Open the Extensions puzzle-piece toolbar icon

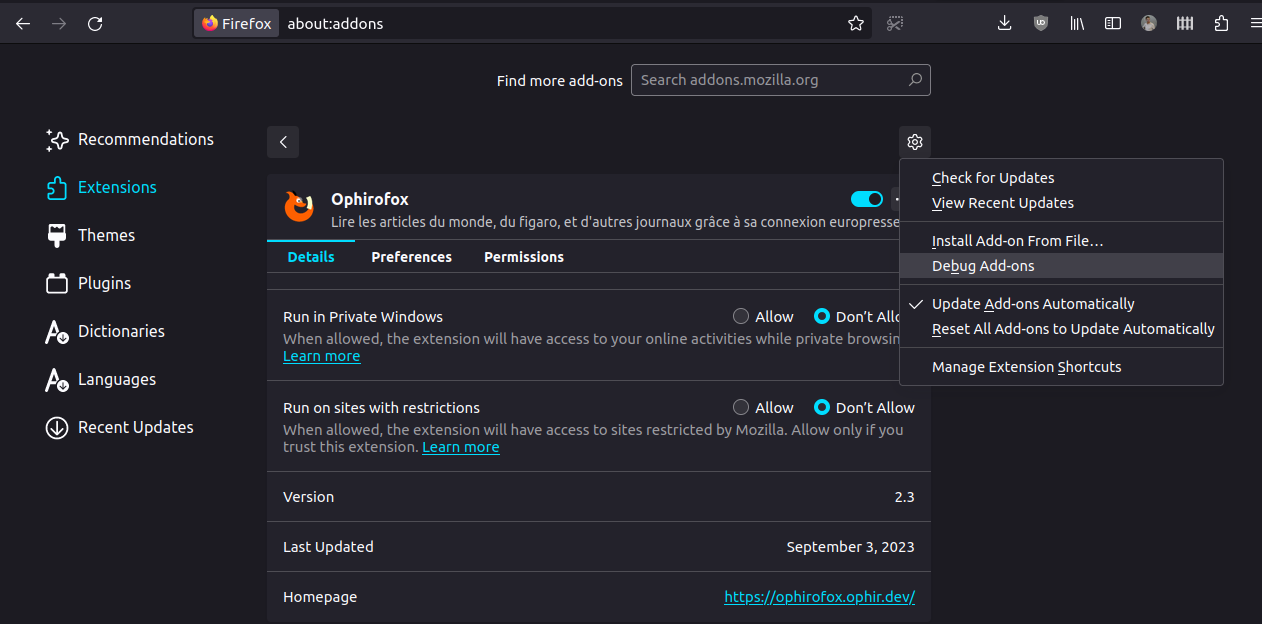[1221, 23]
